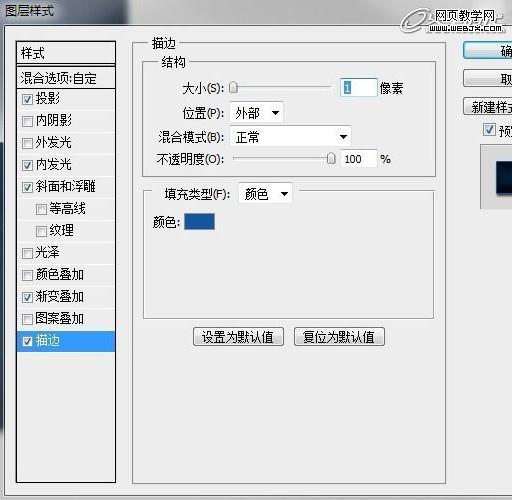Toggle the 渐变叠加 gradient overlay checkbox
The height and width of the screenshot is (500, 512).
tap(27, 297)
